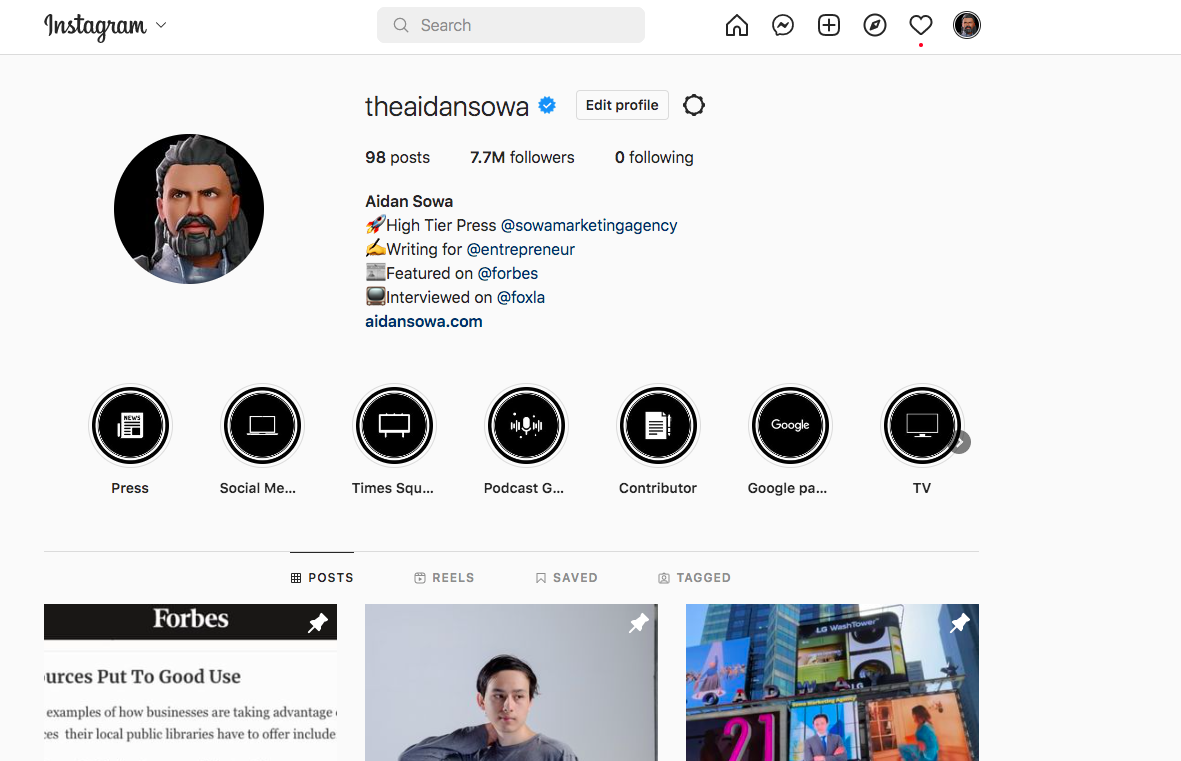Switch to the Tagged tab
Image resolution: width=1181 pixels, height=761 pixels.
click(694, 578)
